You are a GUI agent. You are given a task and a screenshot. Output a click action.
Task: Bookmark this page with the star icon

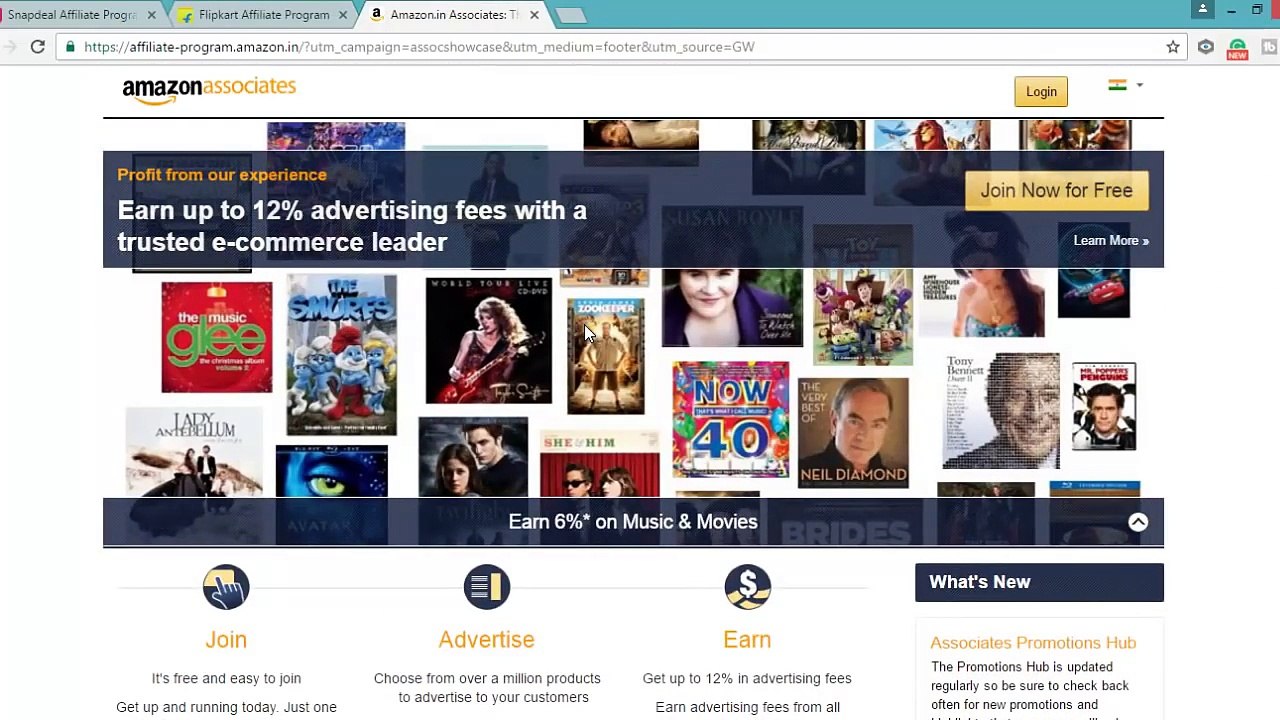click(1173, 47)
